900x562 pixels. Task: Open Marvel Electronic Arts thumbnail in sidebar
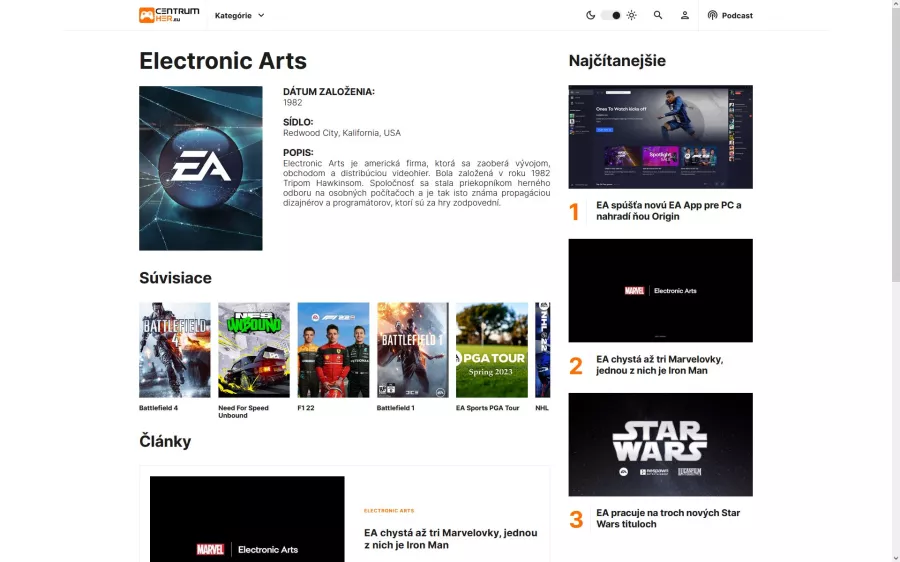[x=661, y=290]
